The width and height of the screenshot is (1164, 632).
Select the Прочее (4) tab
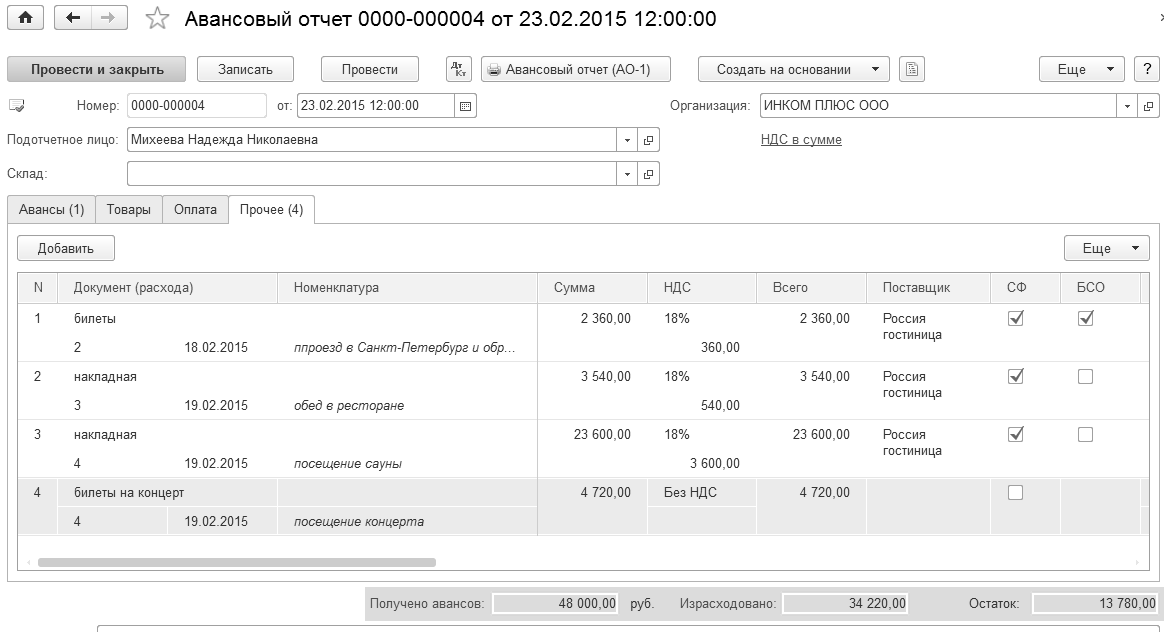(x=271, y=209)
